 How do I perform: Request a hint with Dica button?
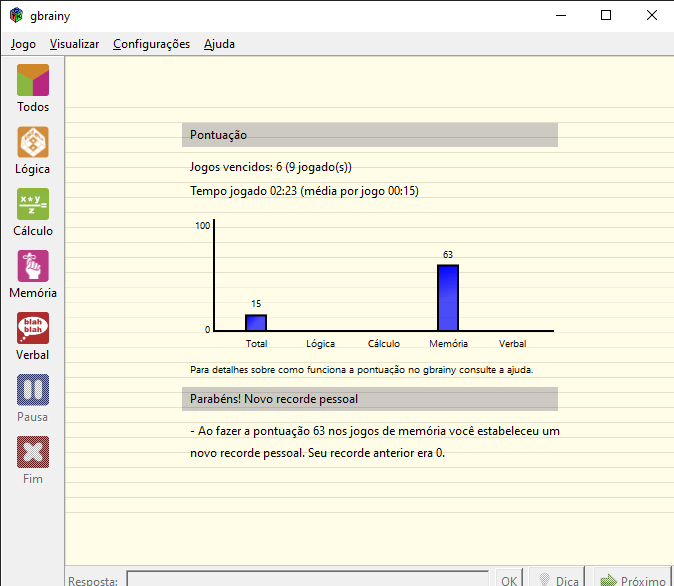coord(556,580)
